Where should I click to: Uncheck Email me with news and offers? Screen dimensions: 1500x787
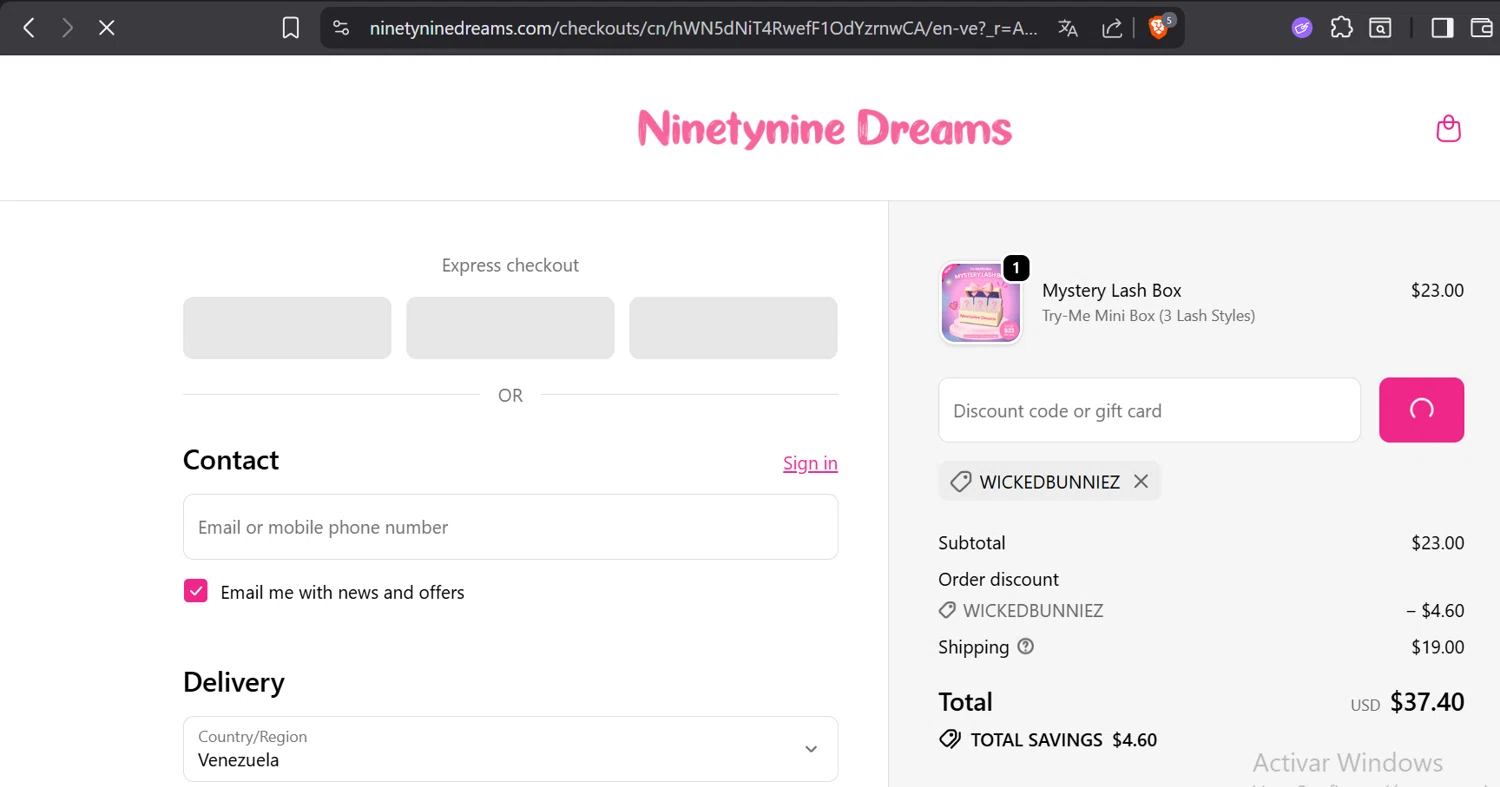click(x=196, y=591)
